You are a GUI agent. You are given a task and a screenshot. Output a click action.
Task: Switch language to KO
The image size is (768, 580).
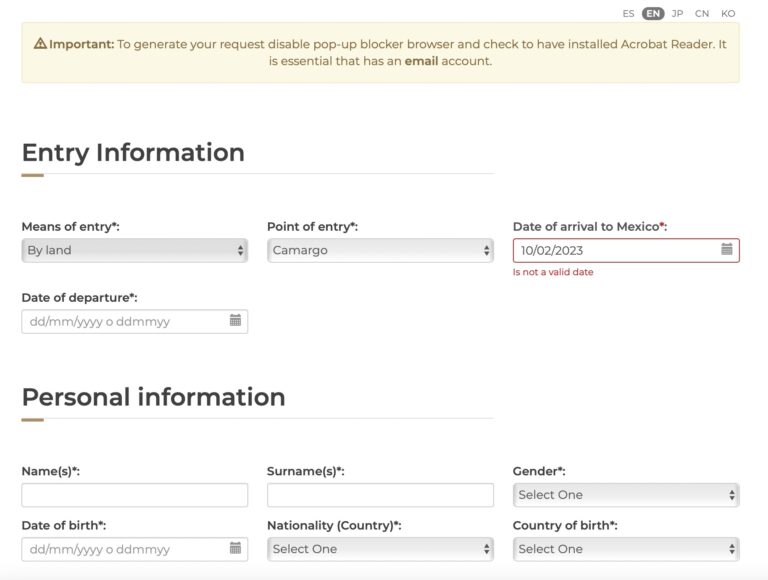(x=728, y=14)
